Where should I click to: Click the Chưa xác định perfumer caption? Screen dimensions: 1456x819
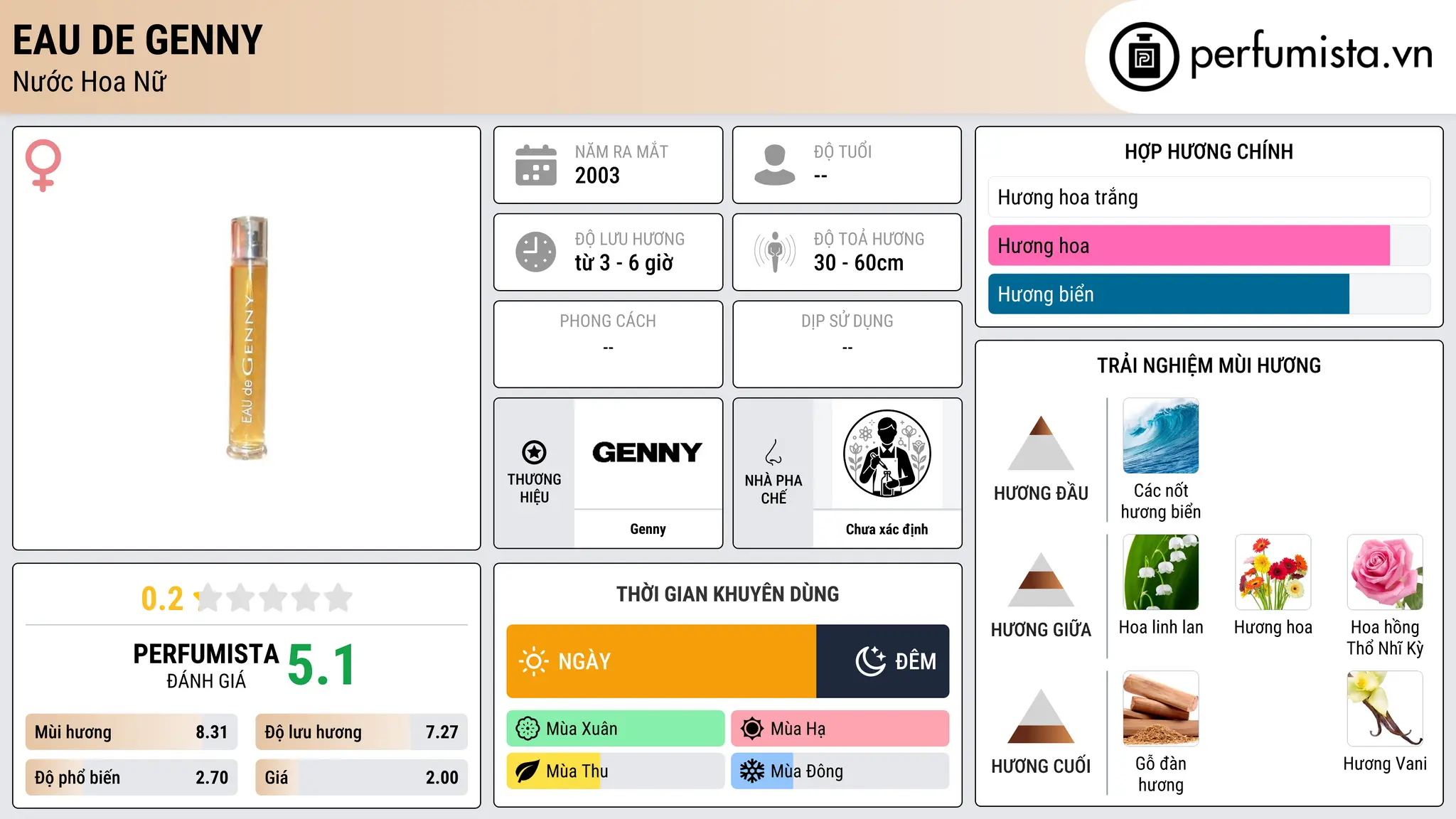(x=887, y=529)
